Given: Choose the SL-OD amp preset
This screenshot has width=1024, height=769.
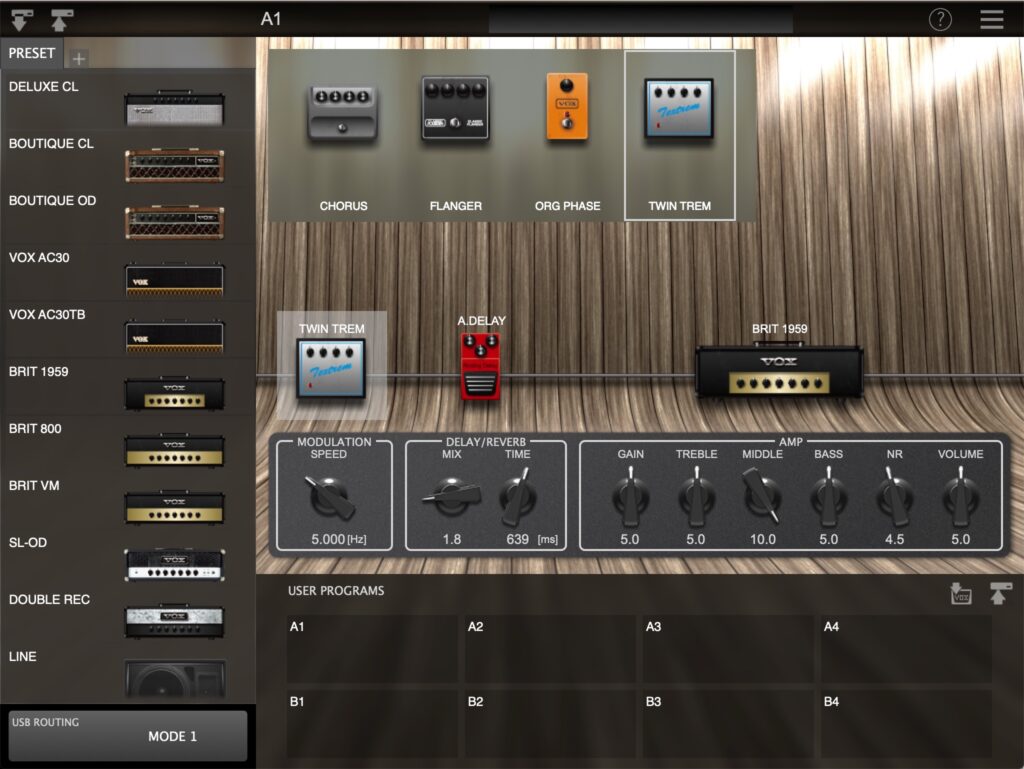Looking at the screenshot, I should click(x=127, y=557).
